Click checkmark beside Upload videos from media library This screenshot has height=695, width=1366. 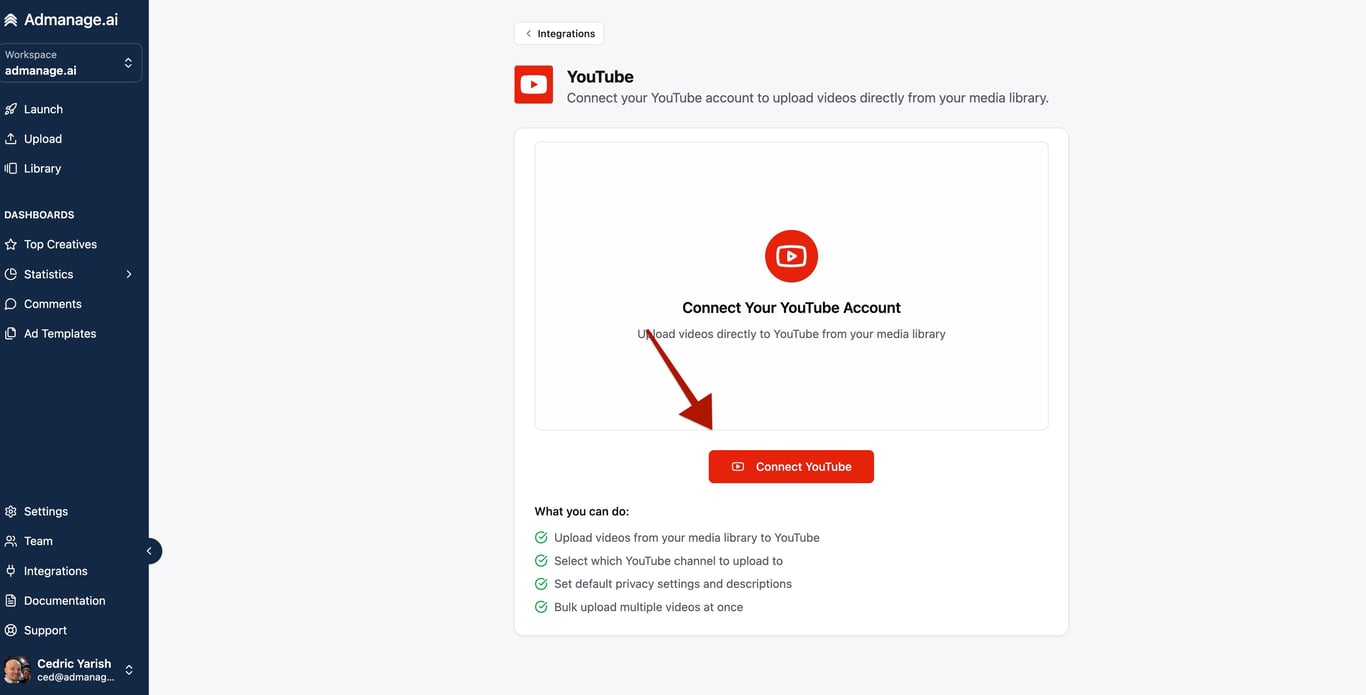coord(541,538)
